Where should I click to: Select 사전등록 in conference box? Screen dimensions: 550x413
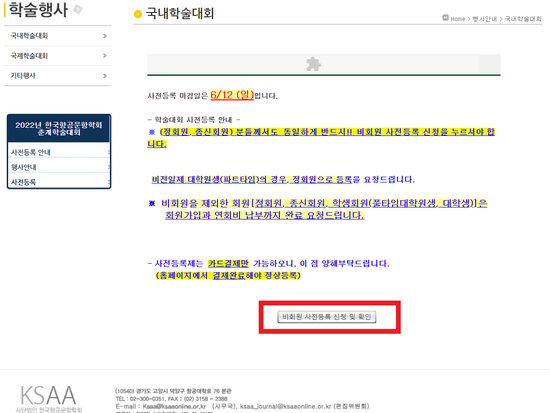point(24,182)
